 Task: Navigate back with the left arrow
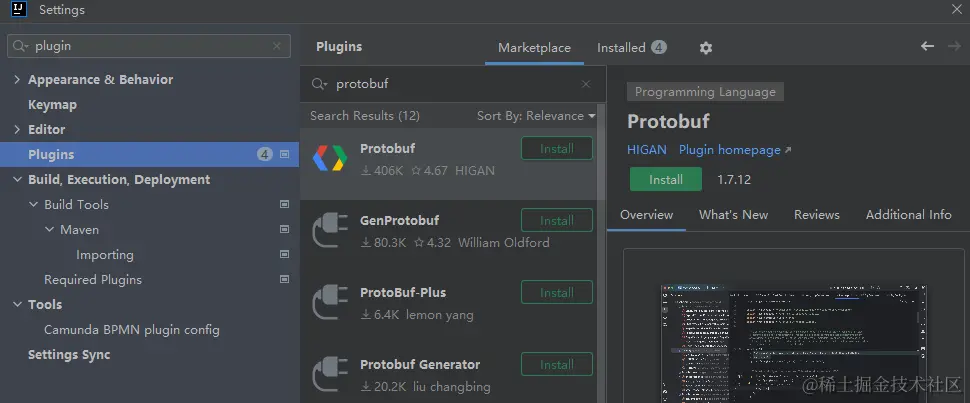927,46
